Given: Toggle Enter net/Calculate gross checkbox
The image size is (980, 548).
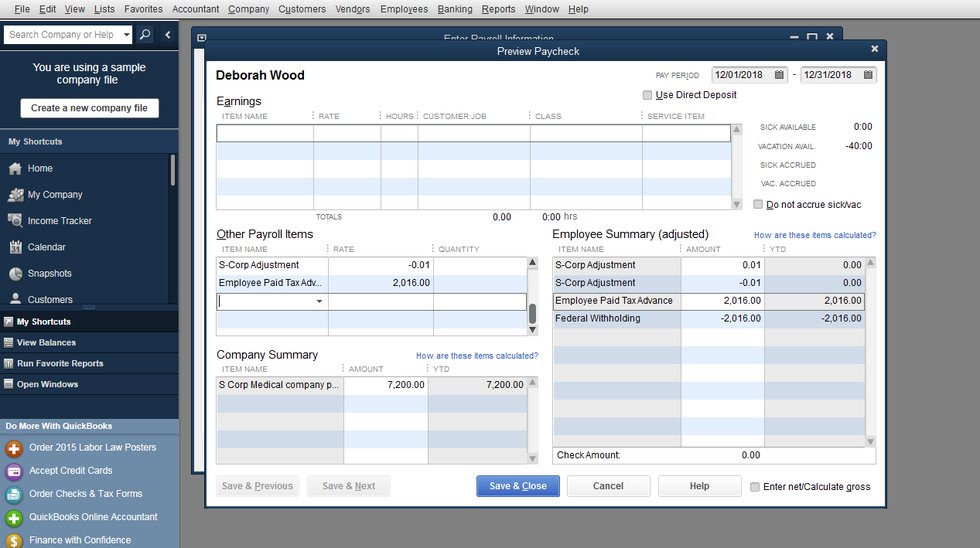Looking at the screenshot, I should [x=755, y=487].
